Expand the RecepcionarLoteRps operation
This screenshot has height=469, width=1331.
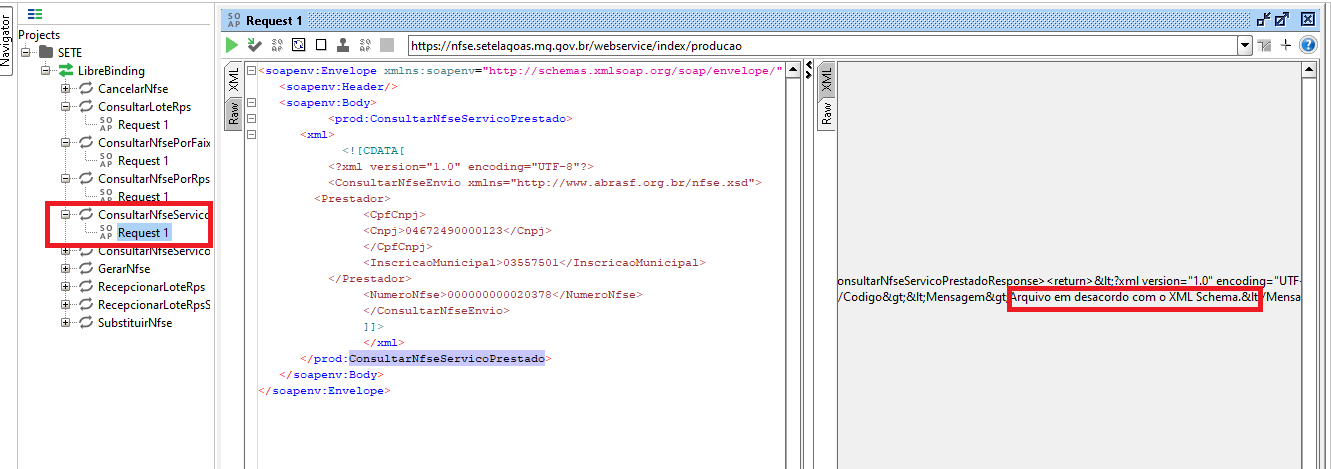pyautogui.click(x=65, y=286)
